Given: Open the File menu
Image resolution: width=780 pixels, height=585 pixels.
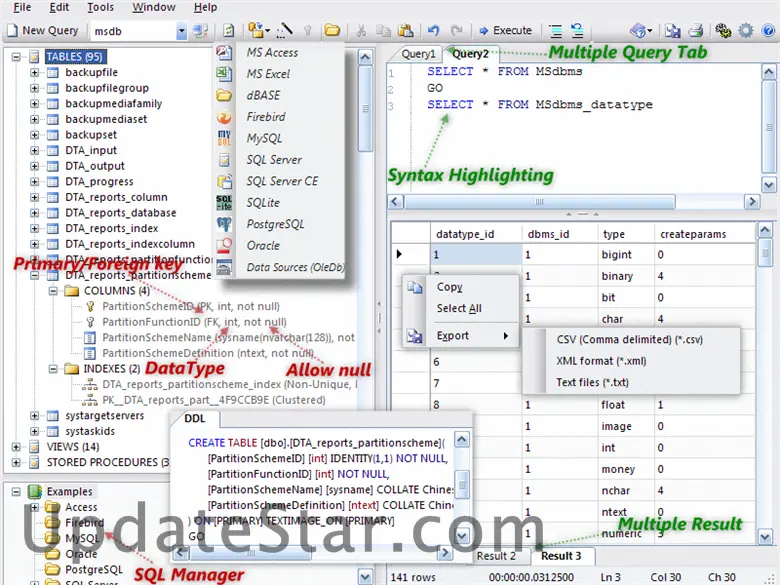Looking at the screenshot, I should point(22,7).
